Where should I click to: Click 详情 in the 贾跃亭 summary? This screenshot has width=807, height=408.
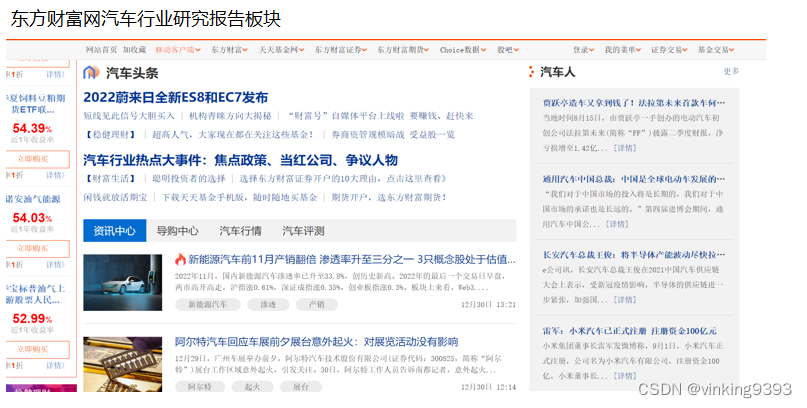[x=625, y=148]
